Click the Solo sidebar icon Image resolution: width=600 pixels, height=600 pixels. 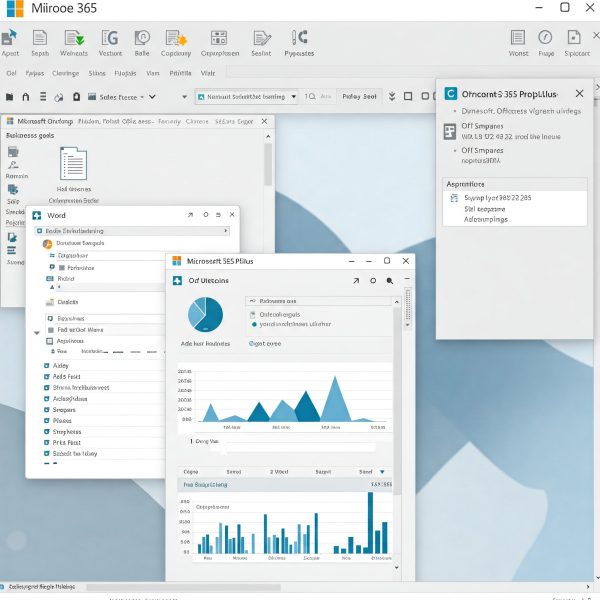tap(13, 189)
